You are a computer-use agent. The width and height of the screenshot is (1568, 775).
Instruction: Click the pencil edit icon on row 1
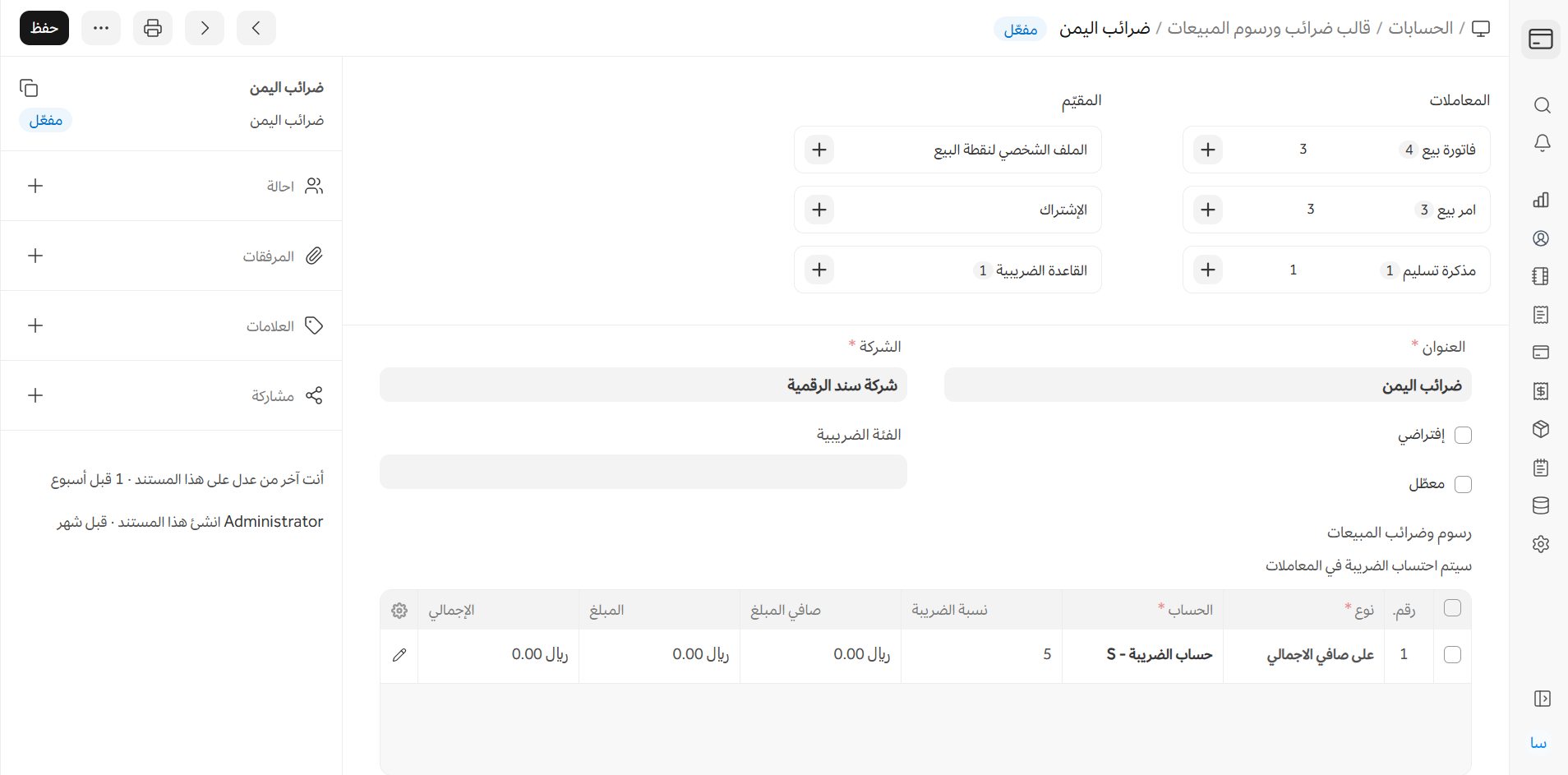tap(399, 655)
